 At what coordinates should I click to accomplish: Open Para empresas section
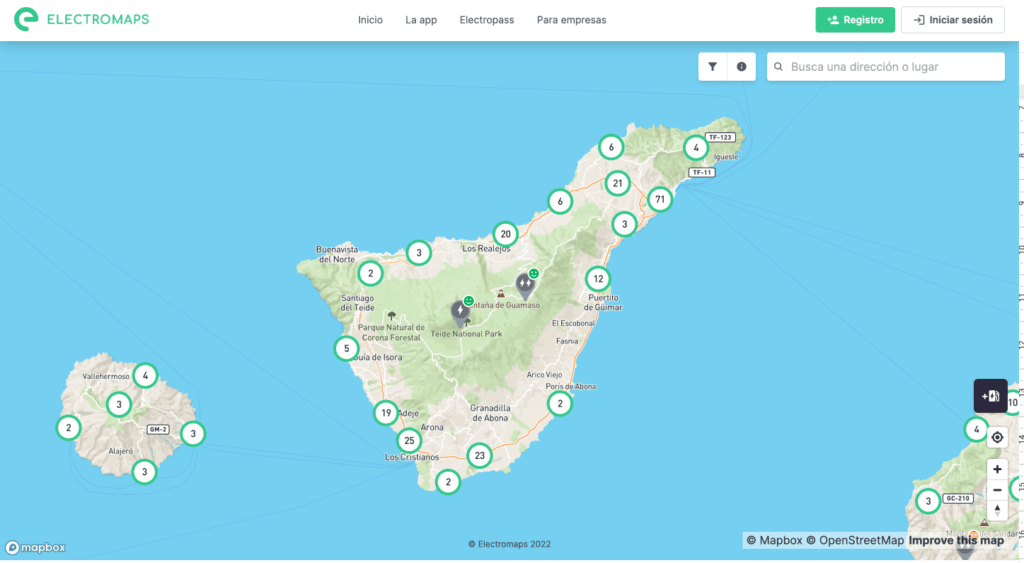(571, 20)
